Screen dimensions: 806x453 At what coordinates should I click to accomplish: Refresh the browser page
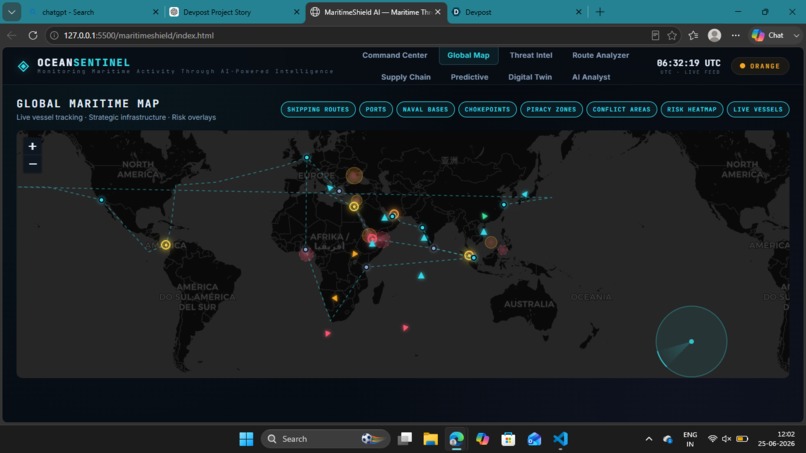click(x=33, y=35)
